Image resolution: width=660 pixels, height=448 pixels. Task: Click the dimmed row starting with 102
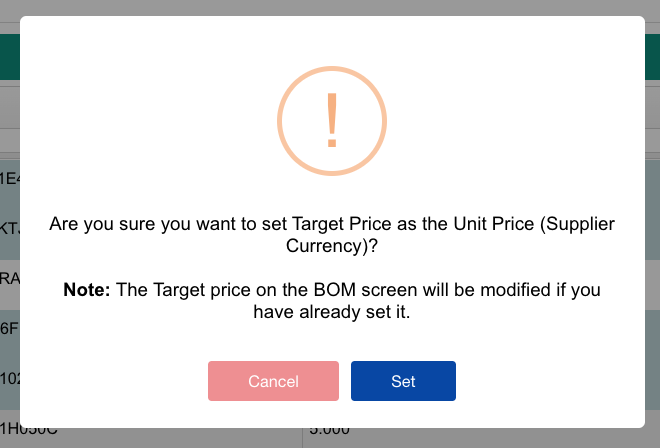tap(9, 379)
